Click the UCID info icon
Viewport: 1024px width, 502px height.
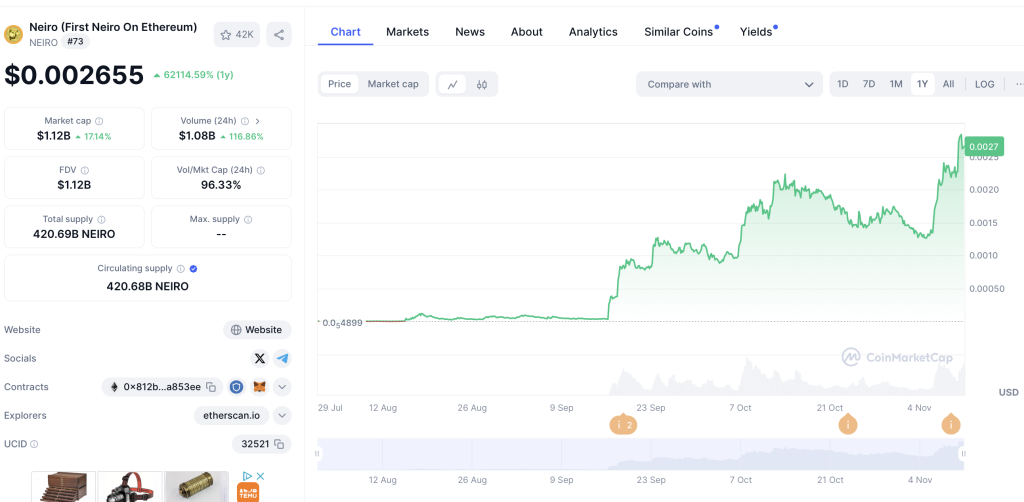pyautogui.click(x=34, y=445)
